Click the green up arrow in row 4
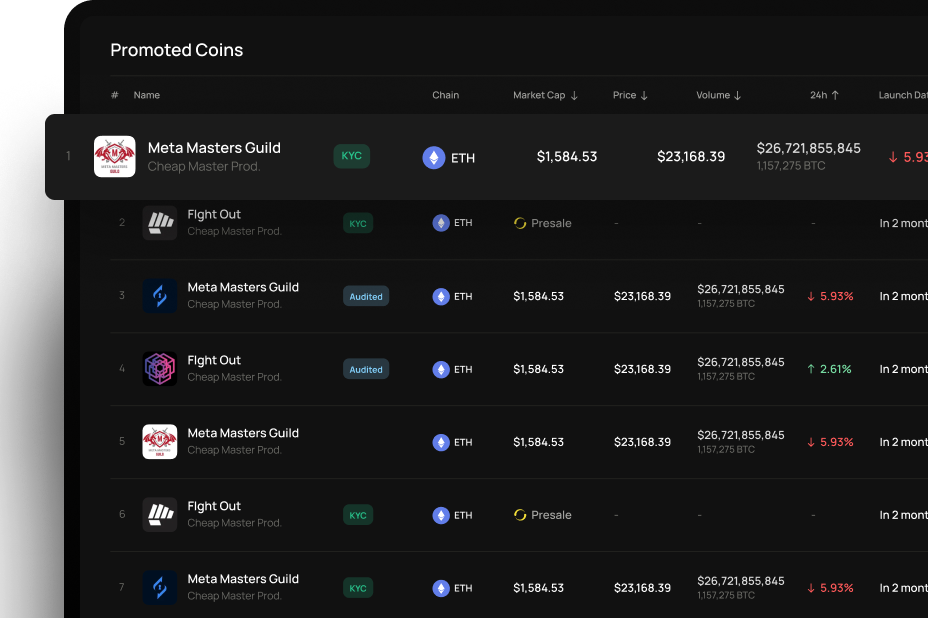928x618 pixels. click(x=811, y=369)
